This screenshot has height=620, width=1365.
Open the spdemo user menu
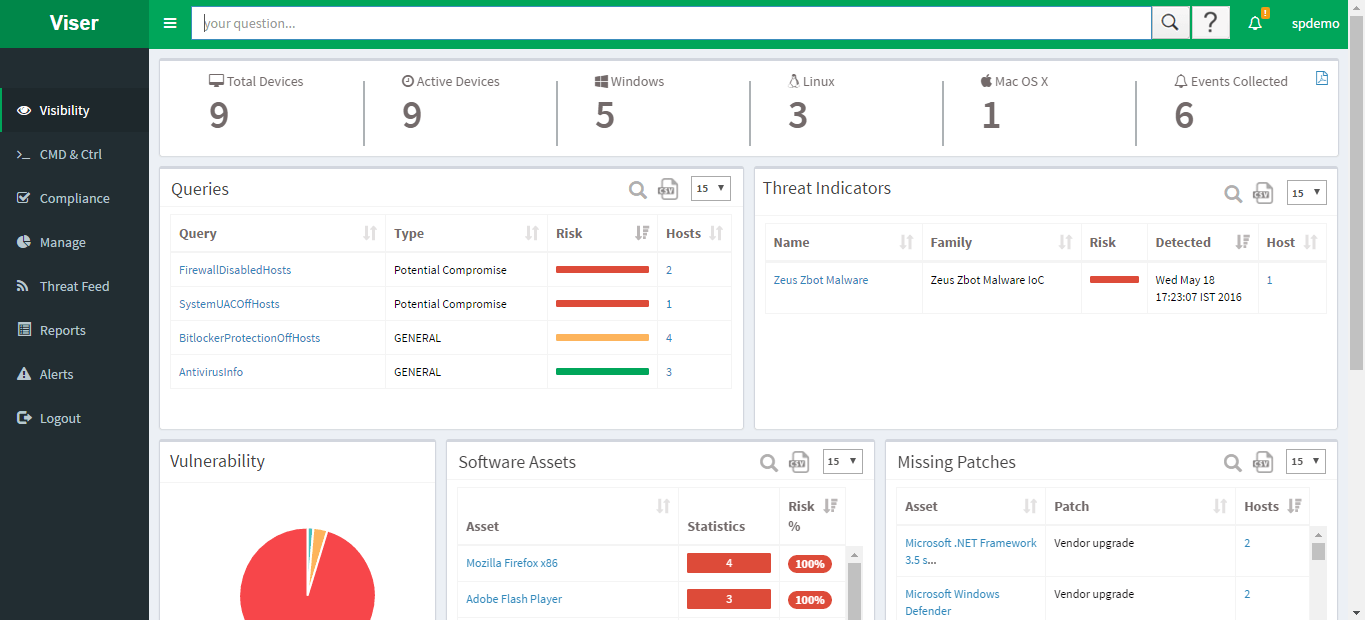point(1315,23)
